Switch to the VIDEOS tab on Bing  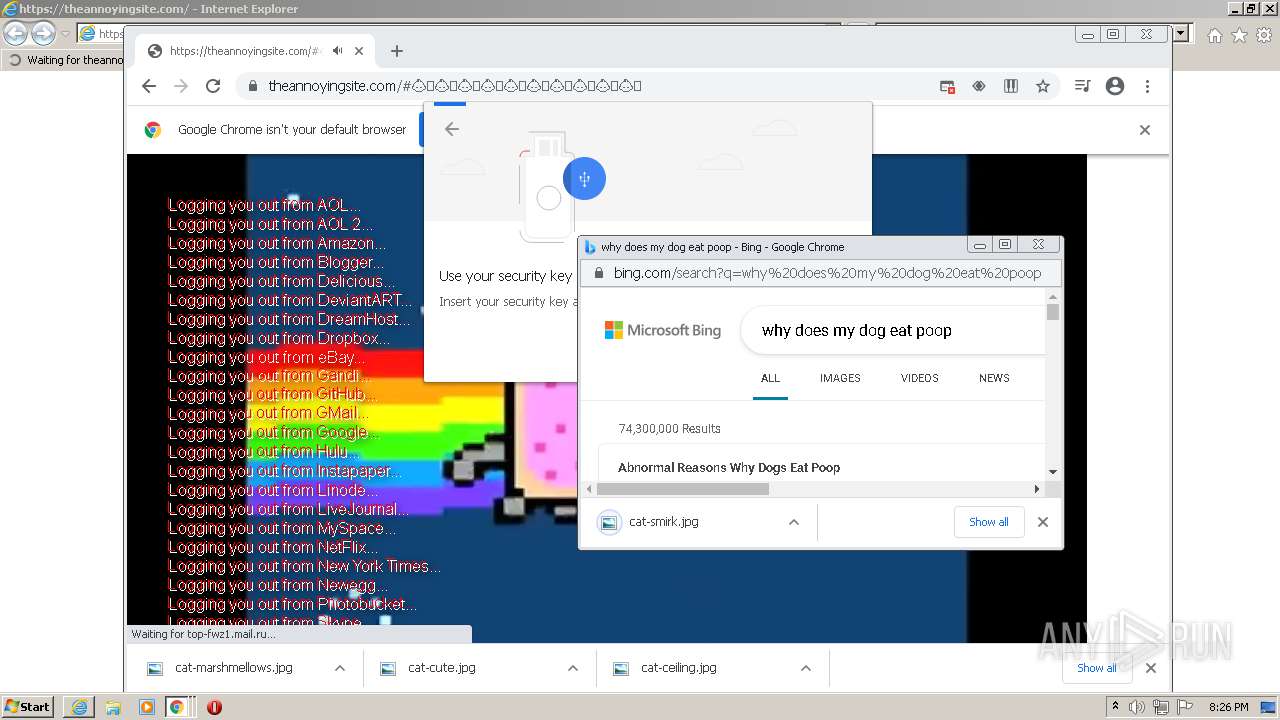(x=919, y=378)
